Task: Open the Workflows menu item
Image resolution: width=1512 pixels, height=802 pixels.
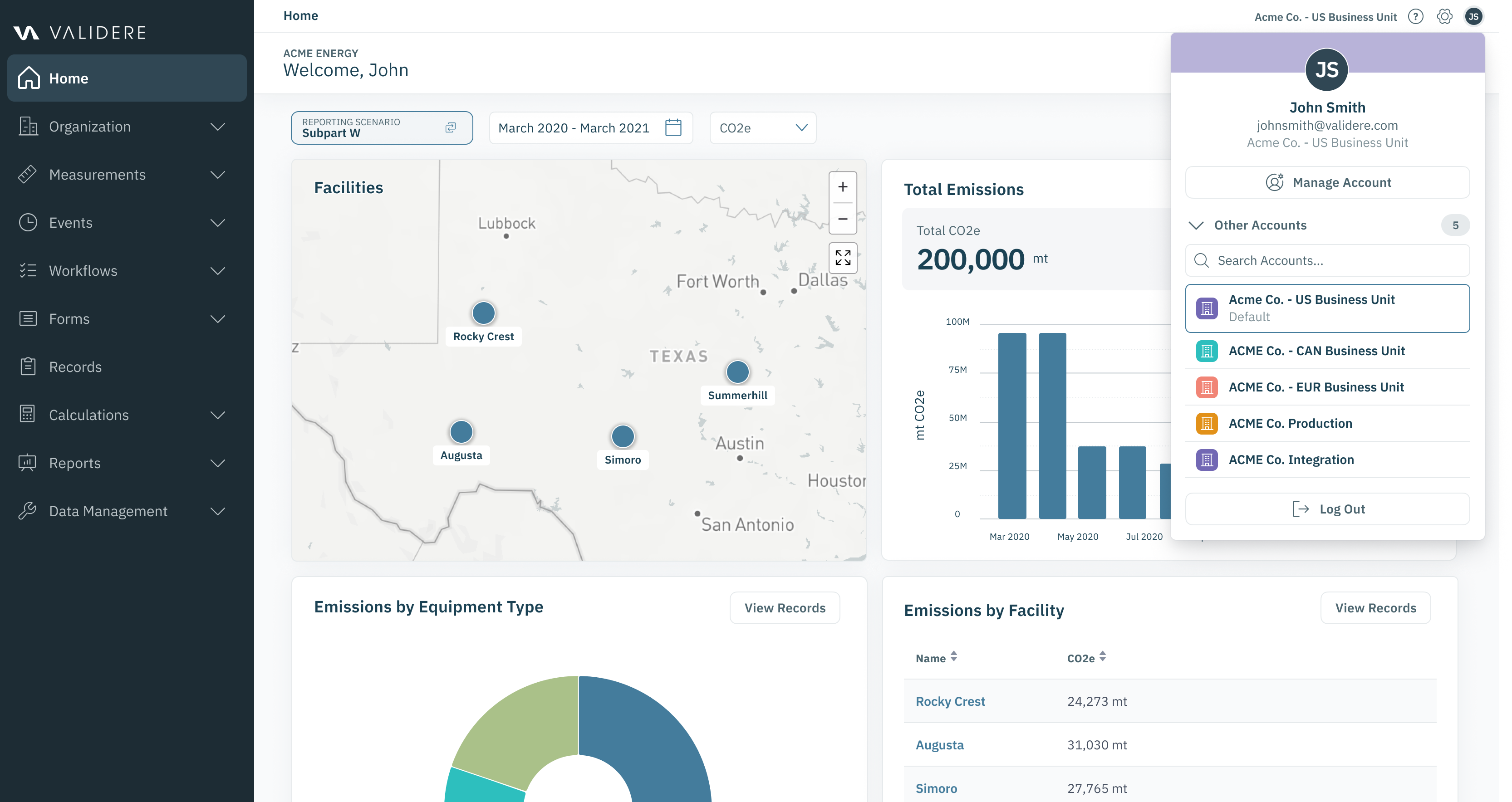Action: click(x=127, y=271)
